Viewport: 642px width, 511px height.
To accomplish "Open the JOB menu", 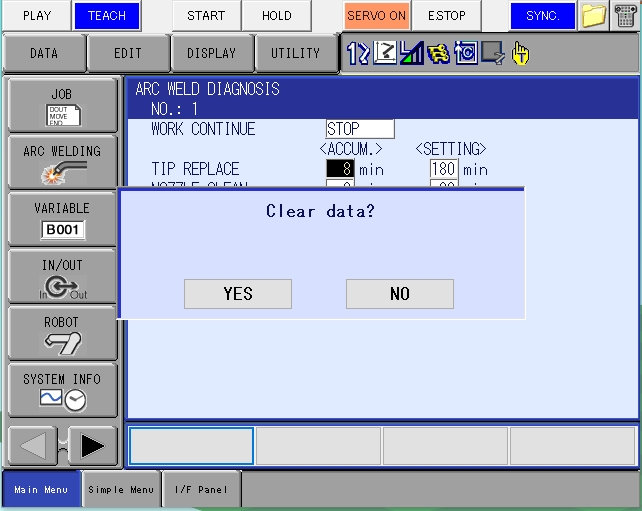I will click(62, 106).
